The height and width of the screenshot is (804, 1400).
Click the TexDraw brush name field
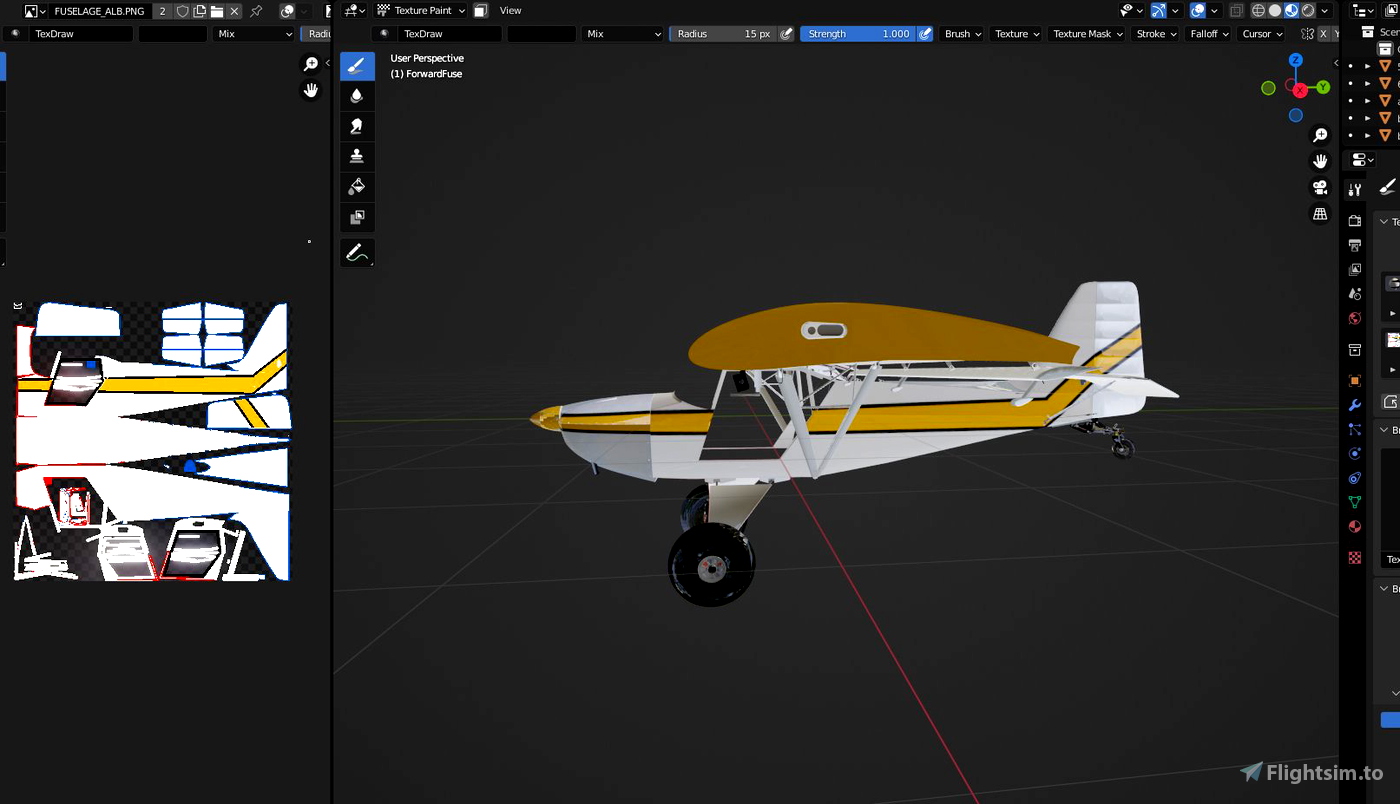tap(440, 33)
